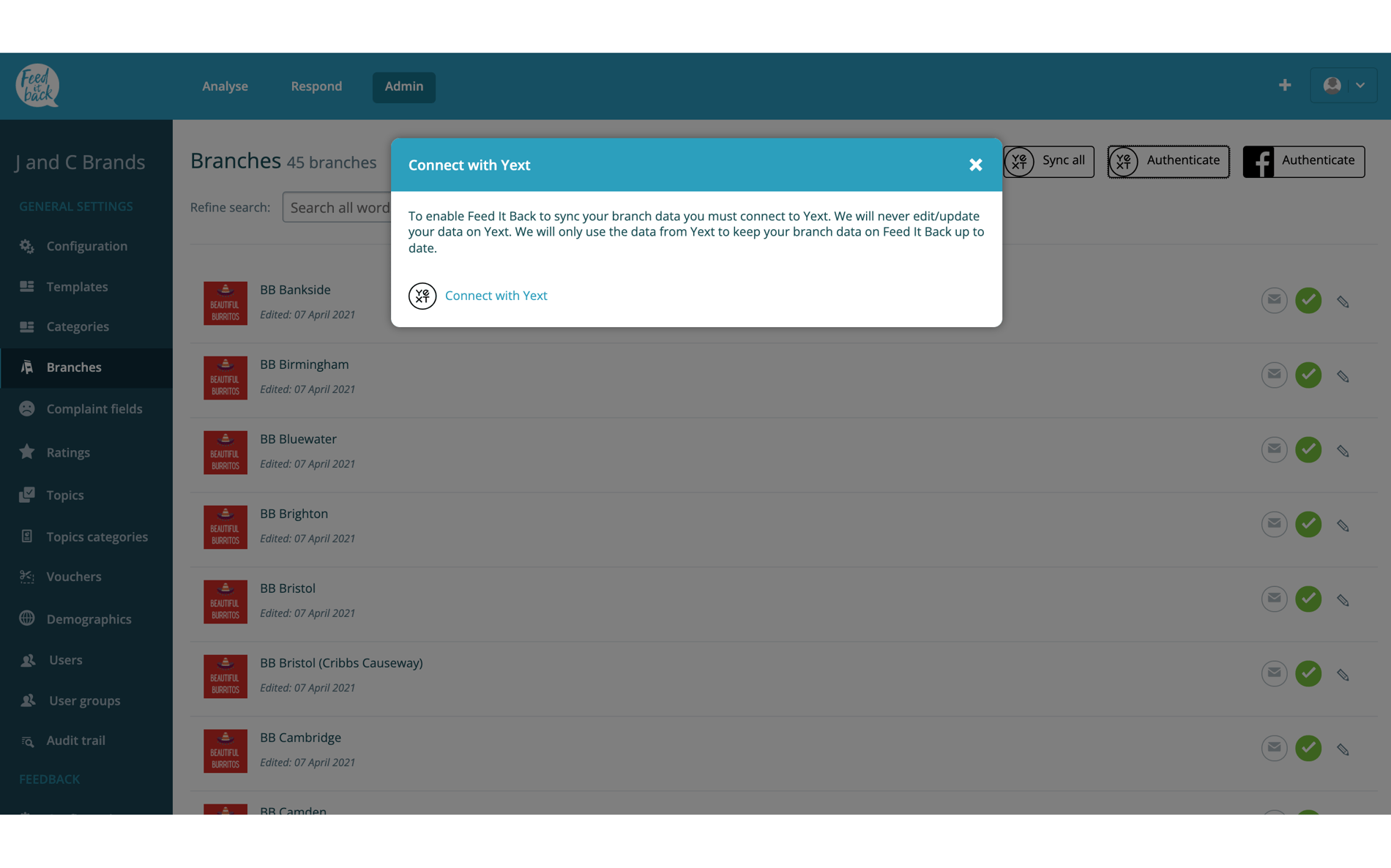Open Templates in the sidebar
The width and height of the screenshot is (1391, 868).
[86, 287]
